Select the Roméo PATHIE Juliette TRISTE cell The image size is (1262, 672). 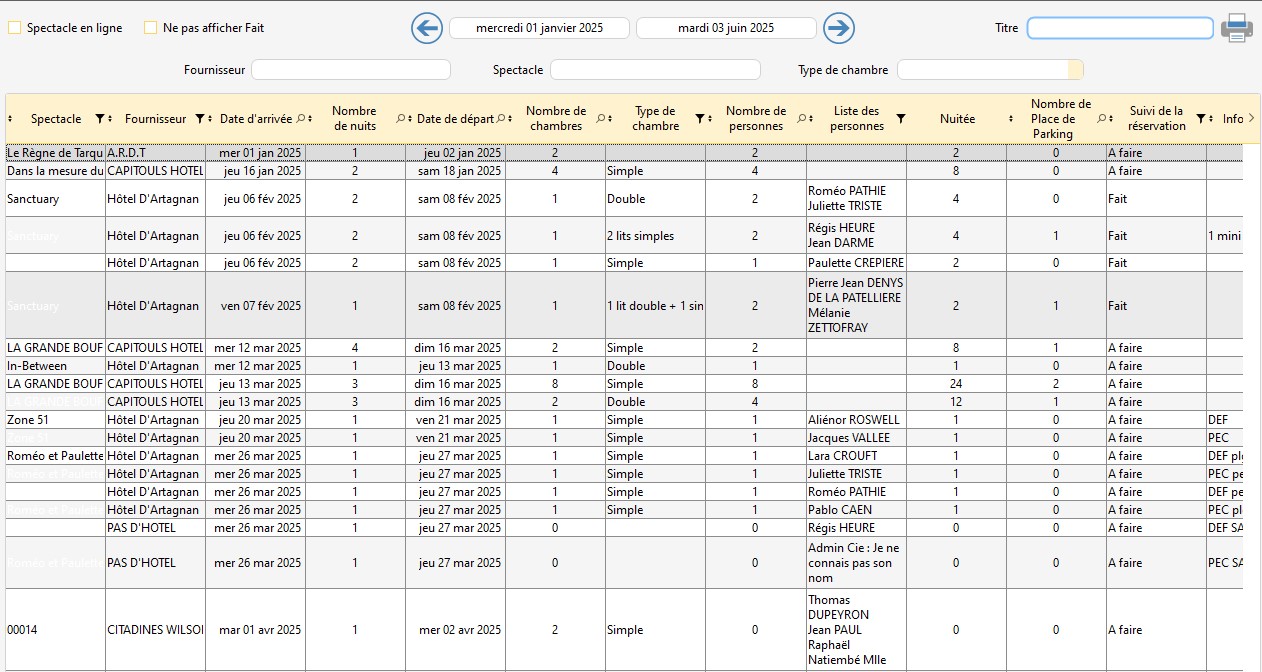856,199
